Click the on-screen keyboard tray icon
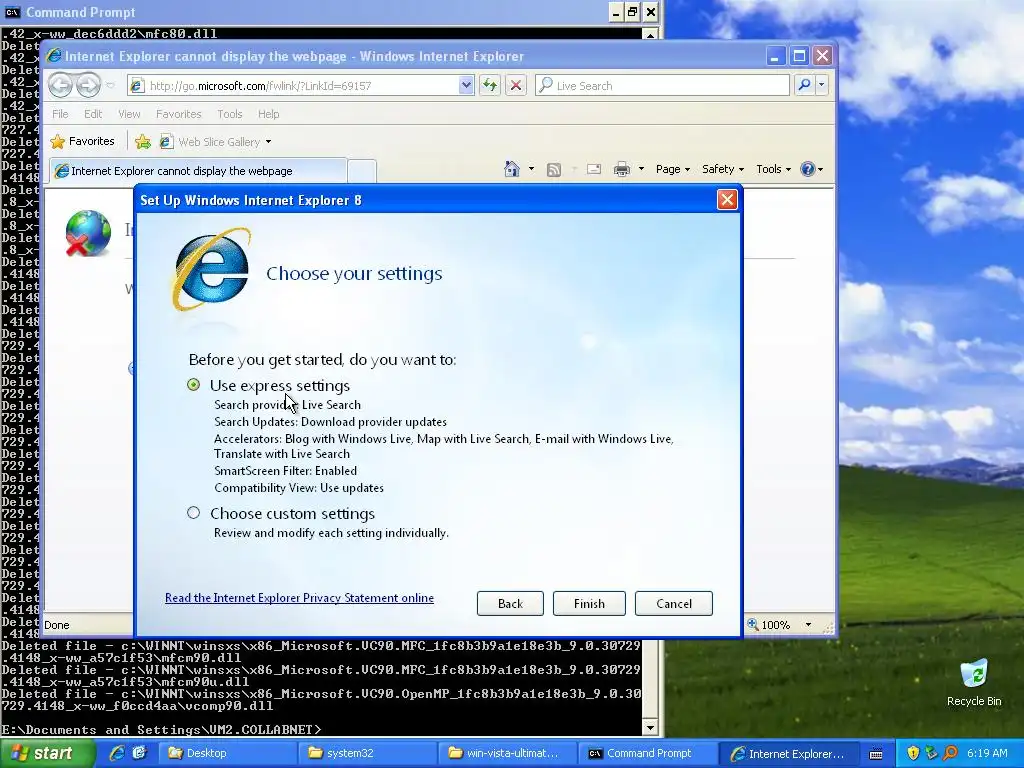This screenshot has height=768, width=1024. (x=876, y=754)
